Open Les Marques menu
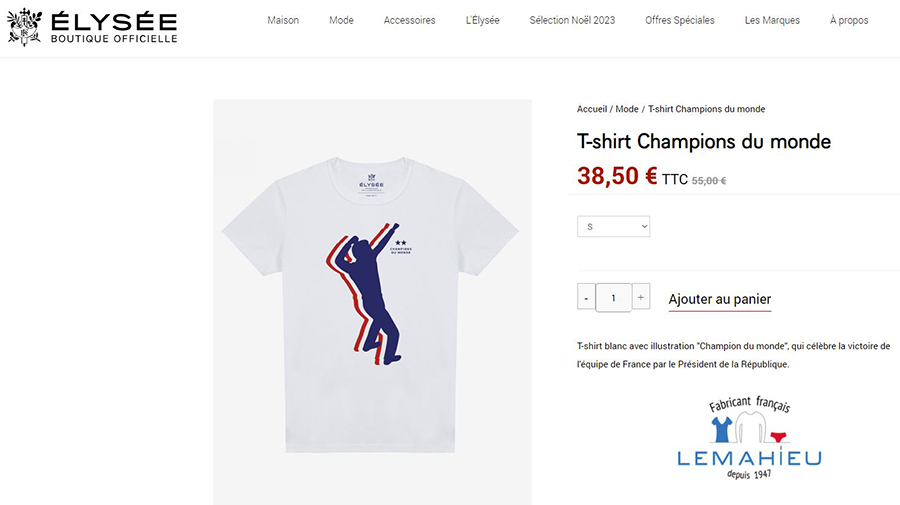The height and width of the screenshot is (505, 900). point(772,21)
